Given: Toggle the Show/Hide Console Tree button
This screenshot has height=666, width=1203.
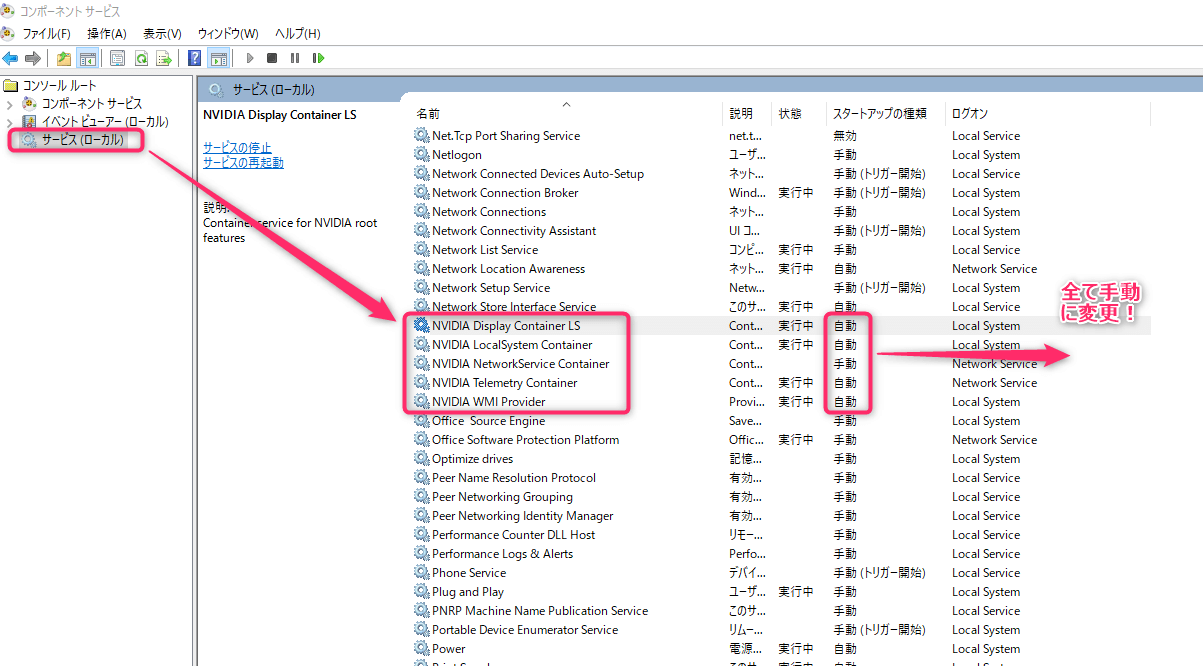Looking at the screenshot, I should [x=88, y=58].
